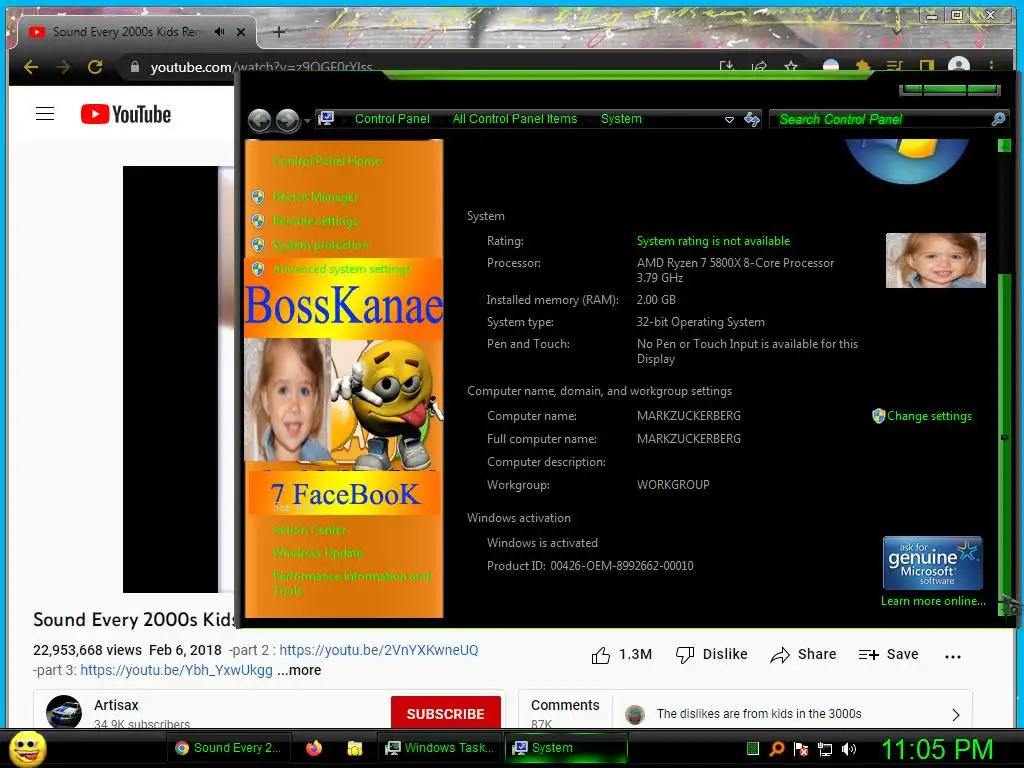Open Chrome extensions puzzle icon
The image size is (1024, 768).
(x=863, y=66)
